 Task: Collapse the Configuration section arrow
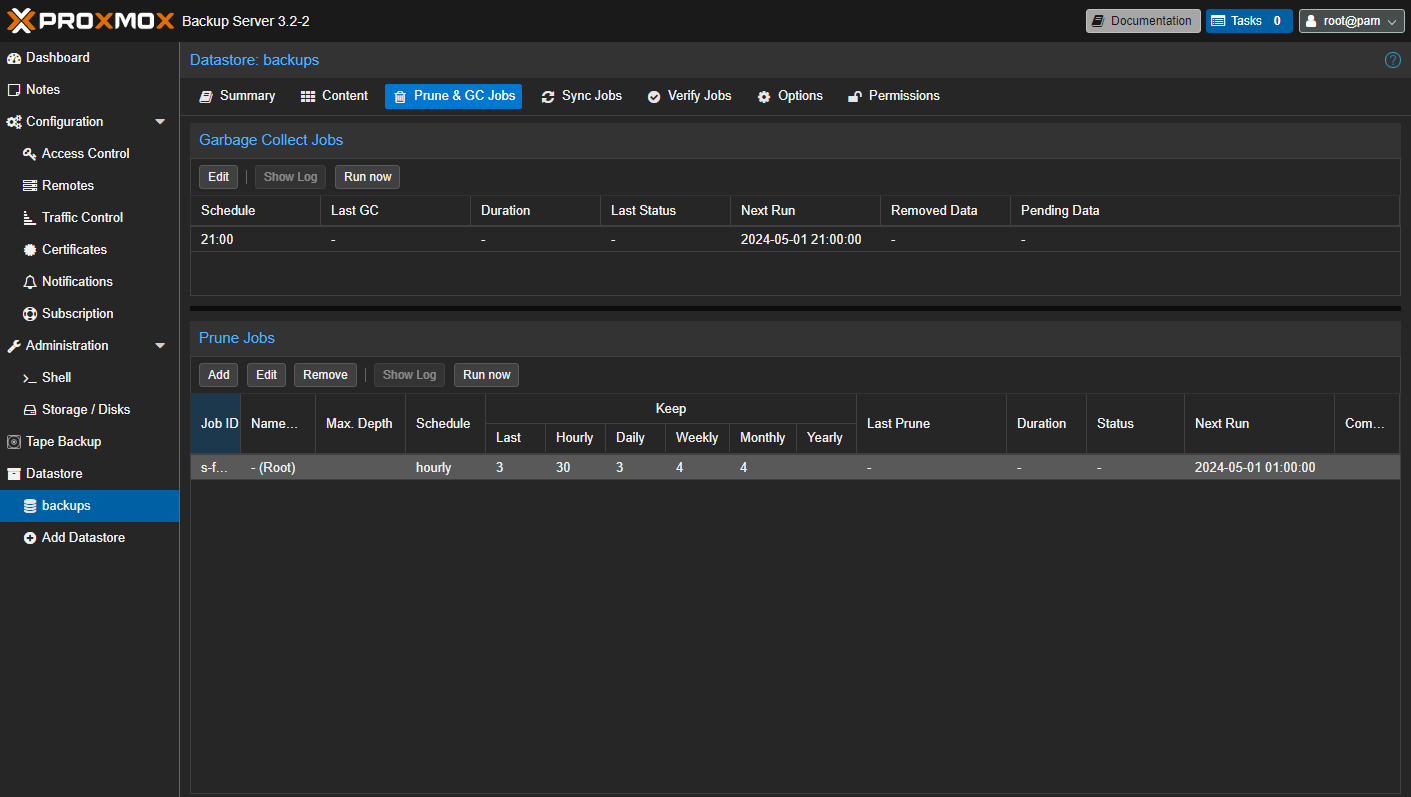click(x=160, y=122)
